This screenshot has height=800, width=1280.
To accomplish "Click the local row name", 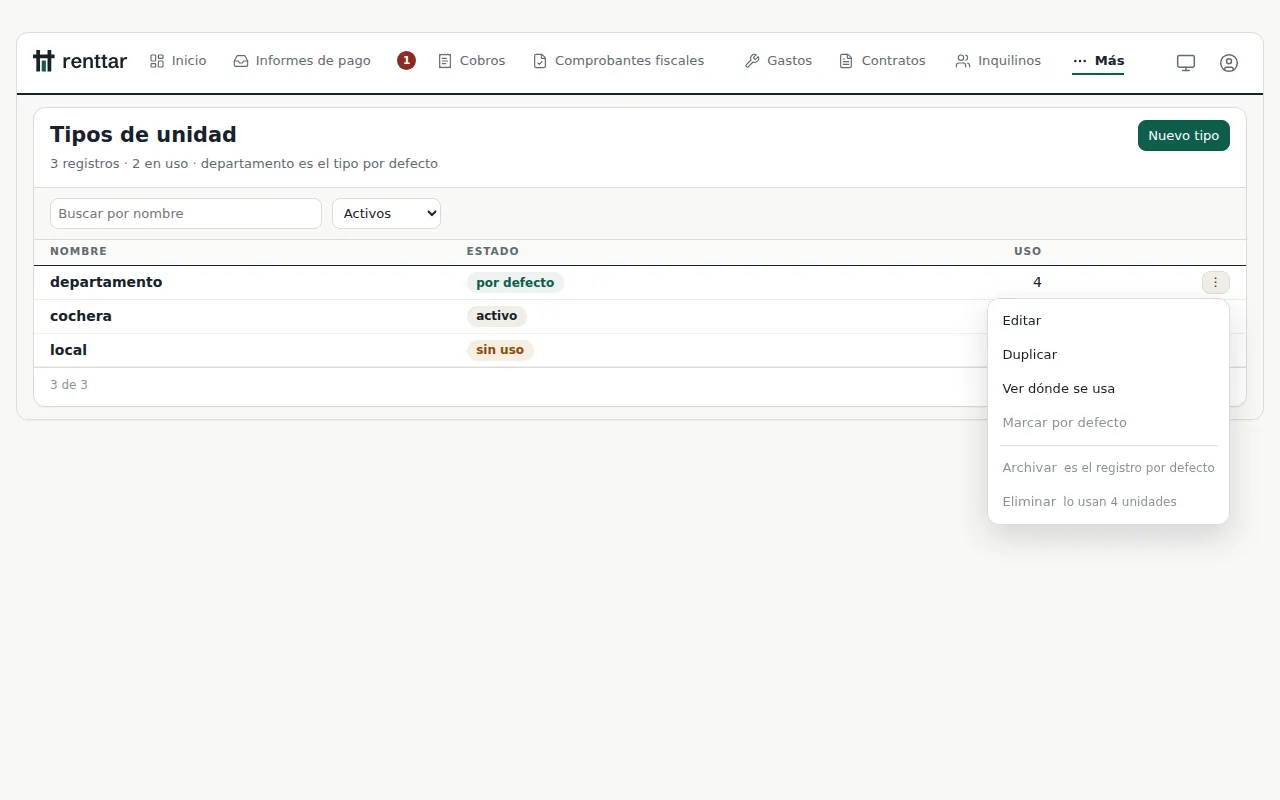I will [68, 351].
